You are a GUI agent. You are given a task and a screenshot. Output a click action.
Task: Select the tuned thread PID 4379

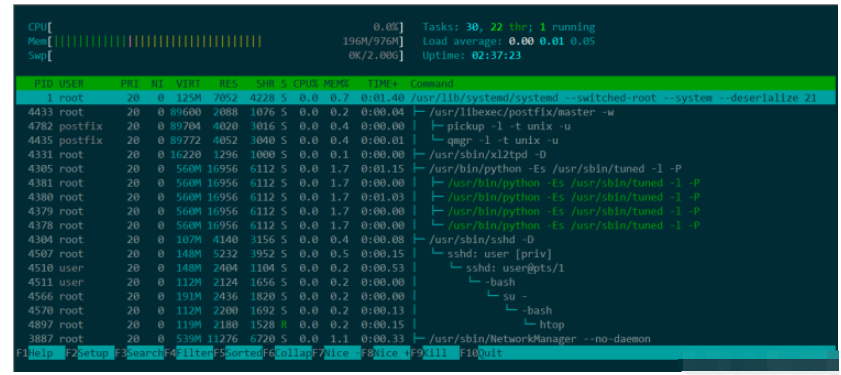(426, 211)
